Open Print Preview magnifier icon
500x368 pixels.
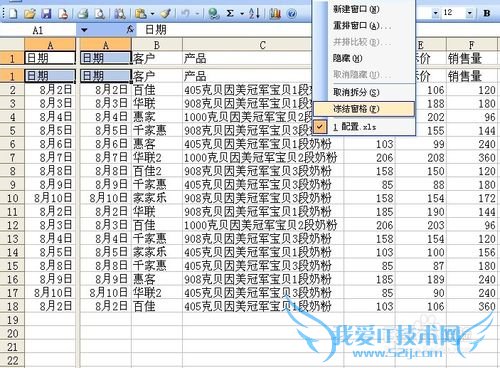99,14
